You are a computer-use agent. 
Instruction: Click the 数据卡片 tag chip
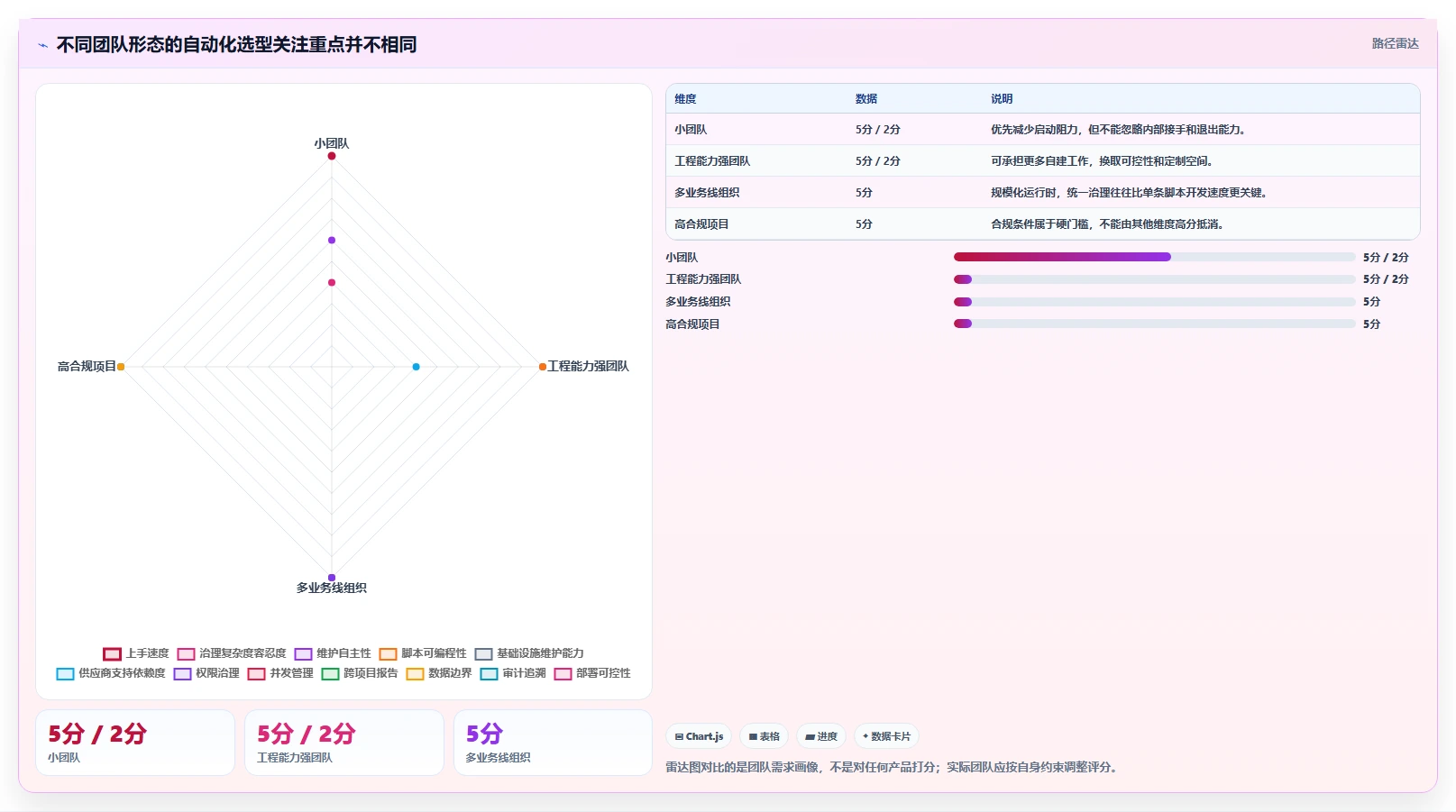pos(886,736)
